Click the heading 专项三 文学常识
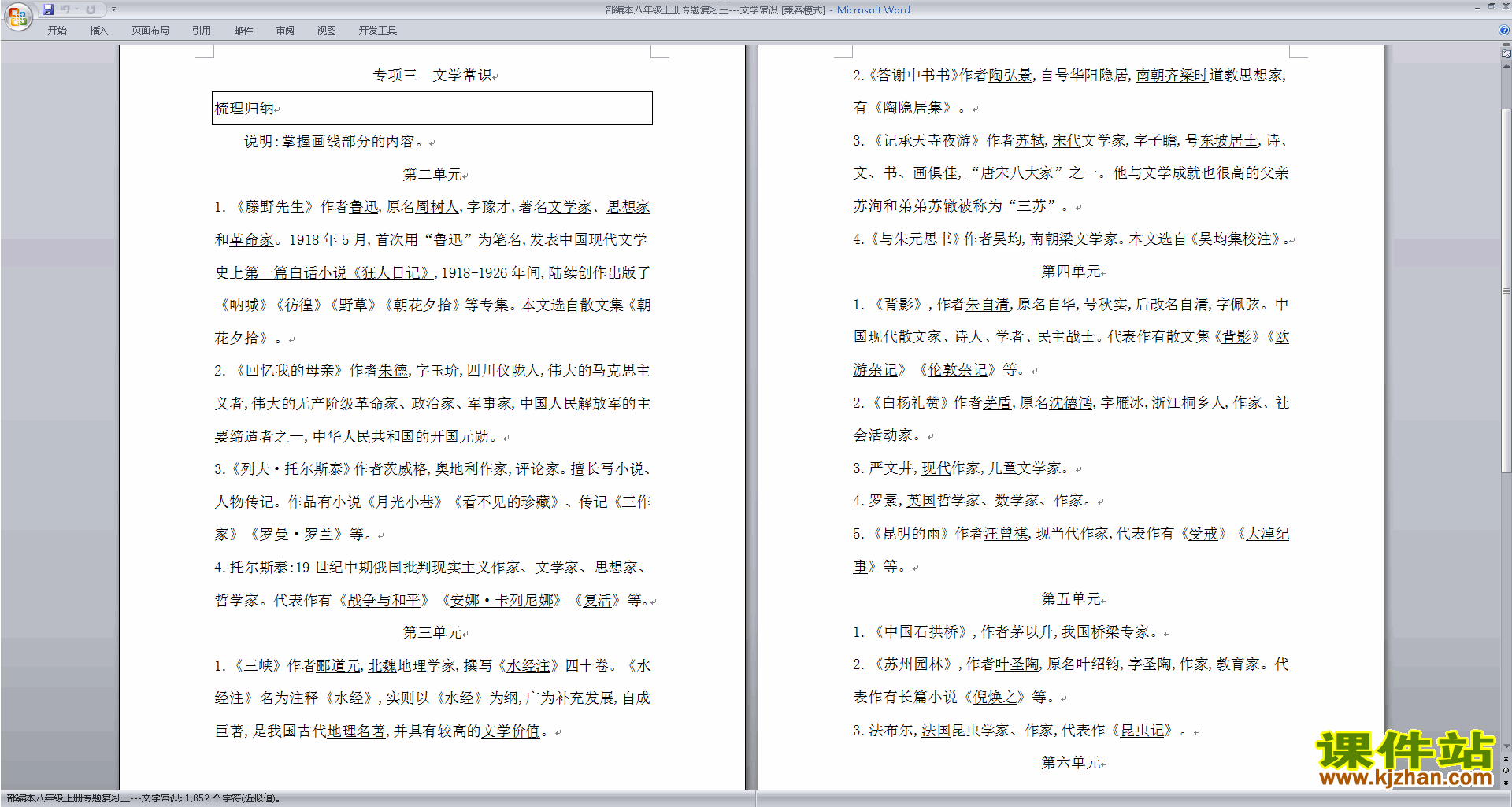 (x=432, y=75)
